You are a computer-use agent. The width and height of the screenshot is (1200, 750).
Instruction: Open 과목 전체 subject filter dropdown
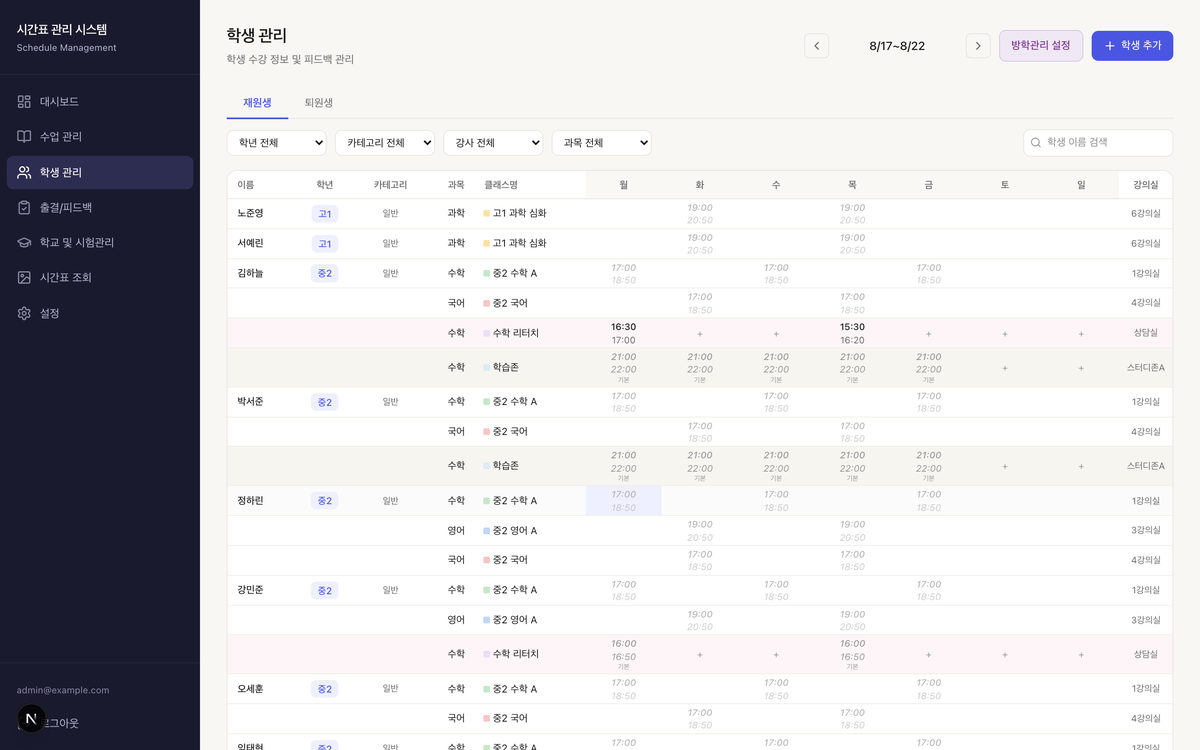click(602, 143)
